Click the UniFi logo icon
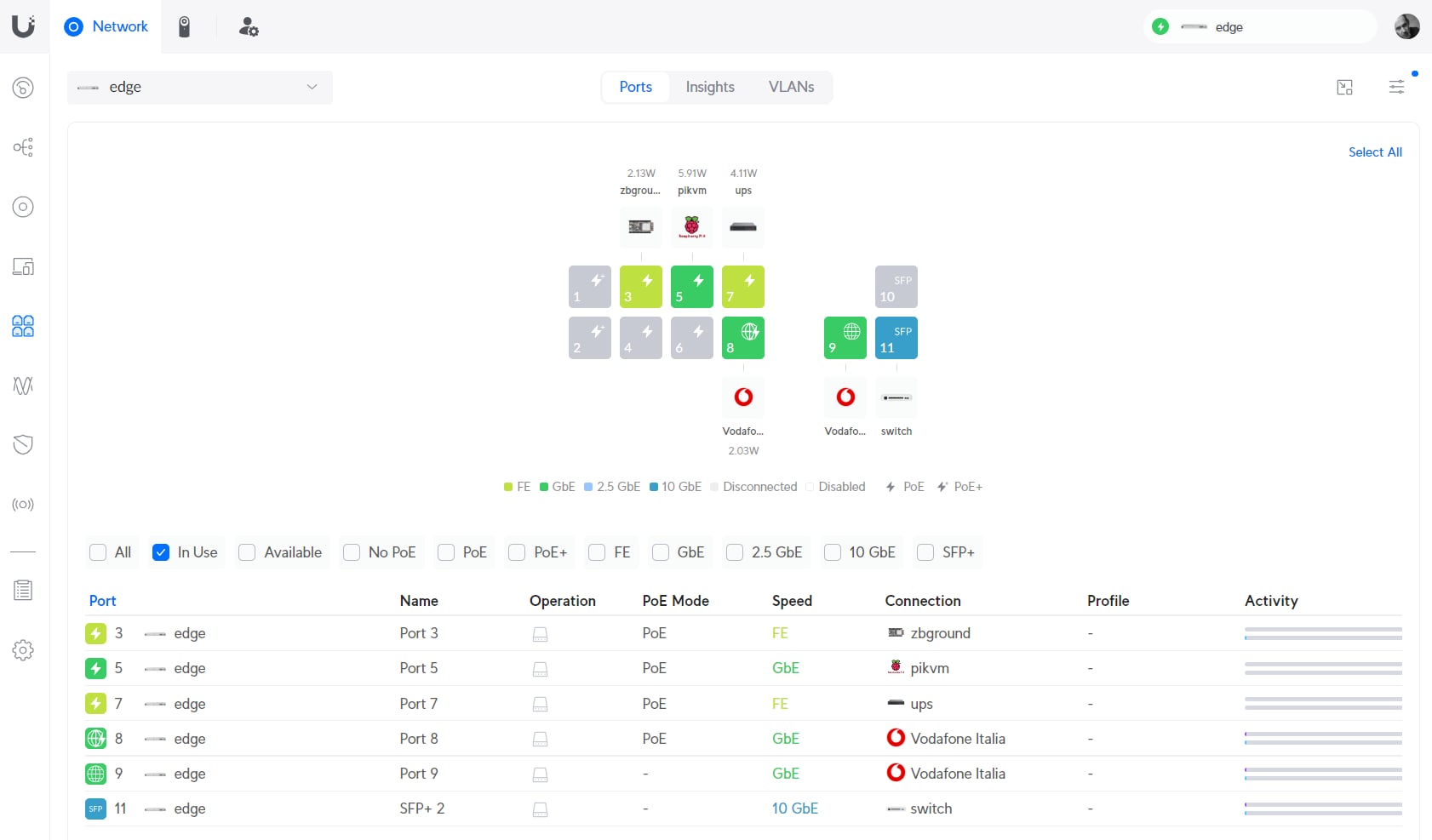The width and height of the screenshot is (1432, 840). coord(24,26)
